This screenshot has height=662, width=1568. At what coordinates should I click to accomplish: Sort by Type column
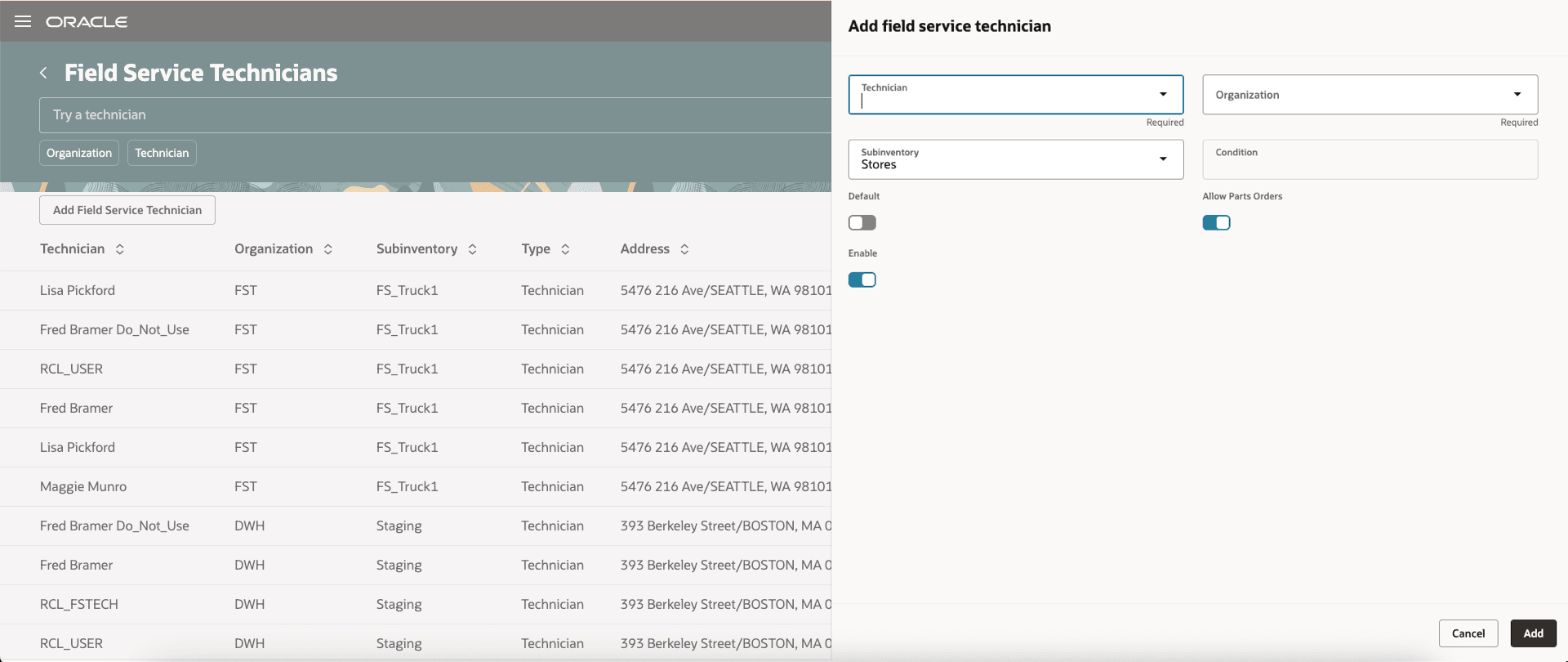[x=565, y=249]
